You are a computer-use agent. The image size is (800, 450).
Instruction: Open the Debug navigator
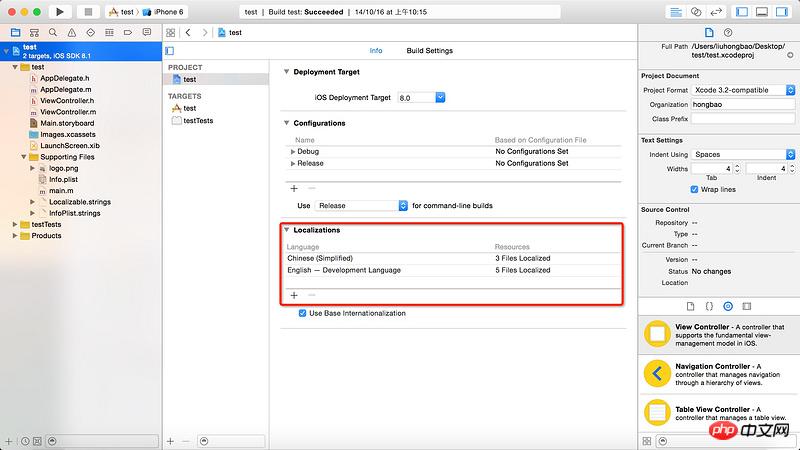[109, 33]
